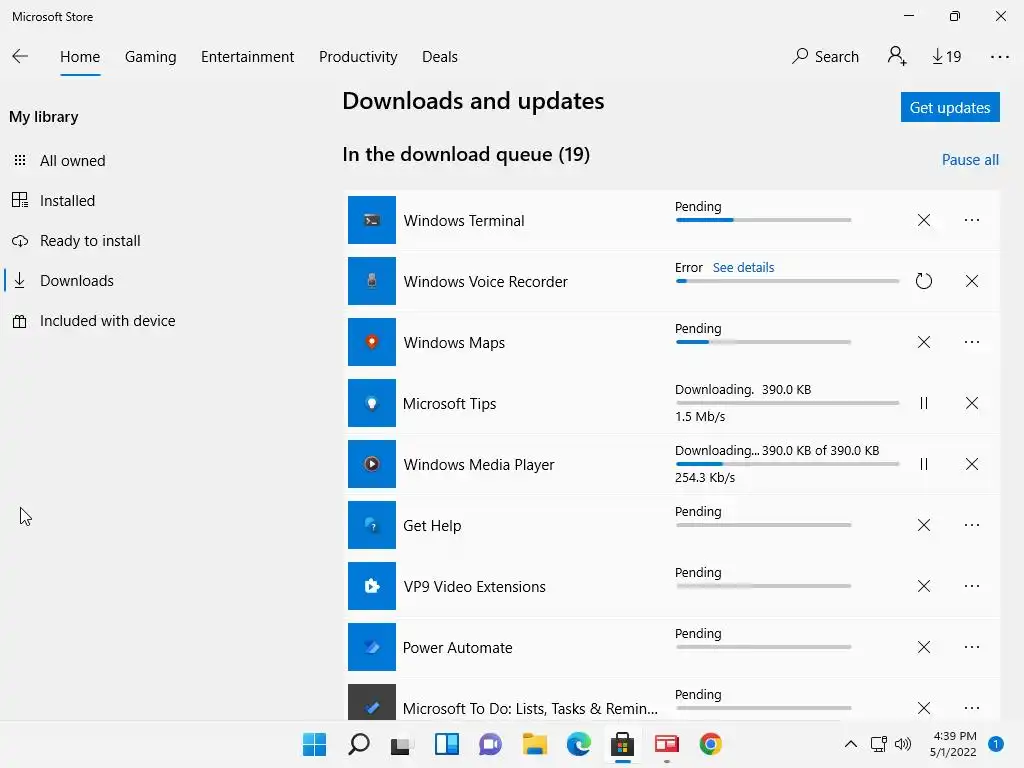This screenshot has height=768, width=1024.
Task: Click the Microsoft Tips app icon
Action: (x=372, y=403)
